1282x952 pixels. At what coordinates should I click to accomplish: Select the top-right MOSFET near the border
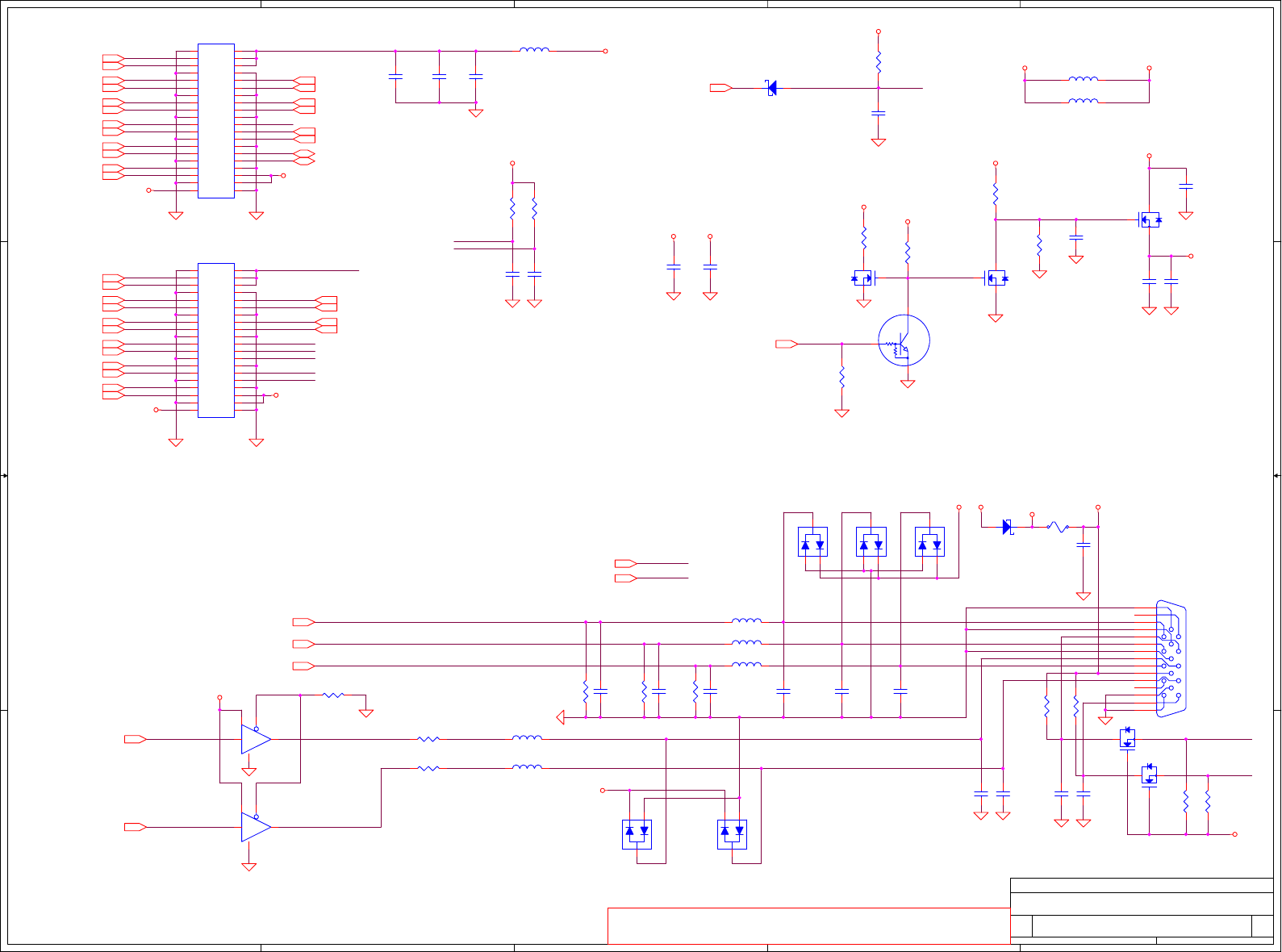coord(1149,219)
